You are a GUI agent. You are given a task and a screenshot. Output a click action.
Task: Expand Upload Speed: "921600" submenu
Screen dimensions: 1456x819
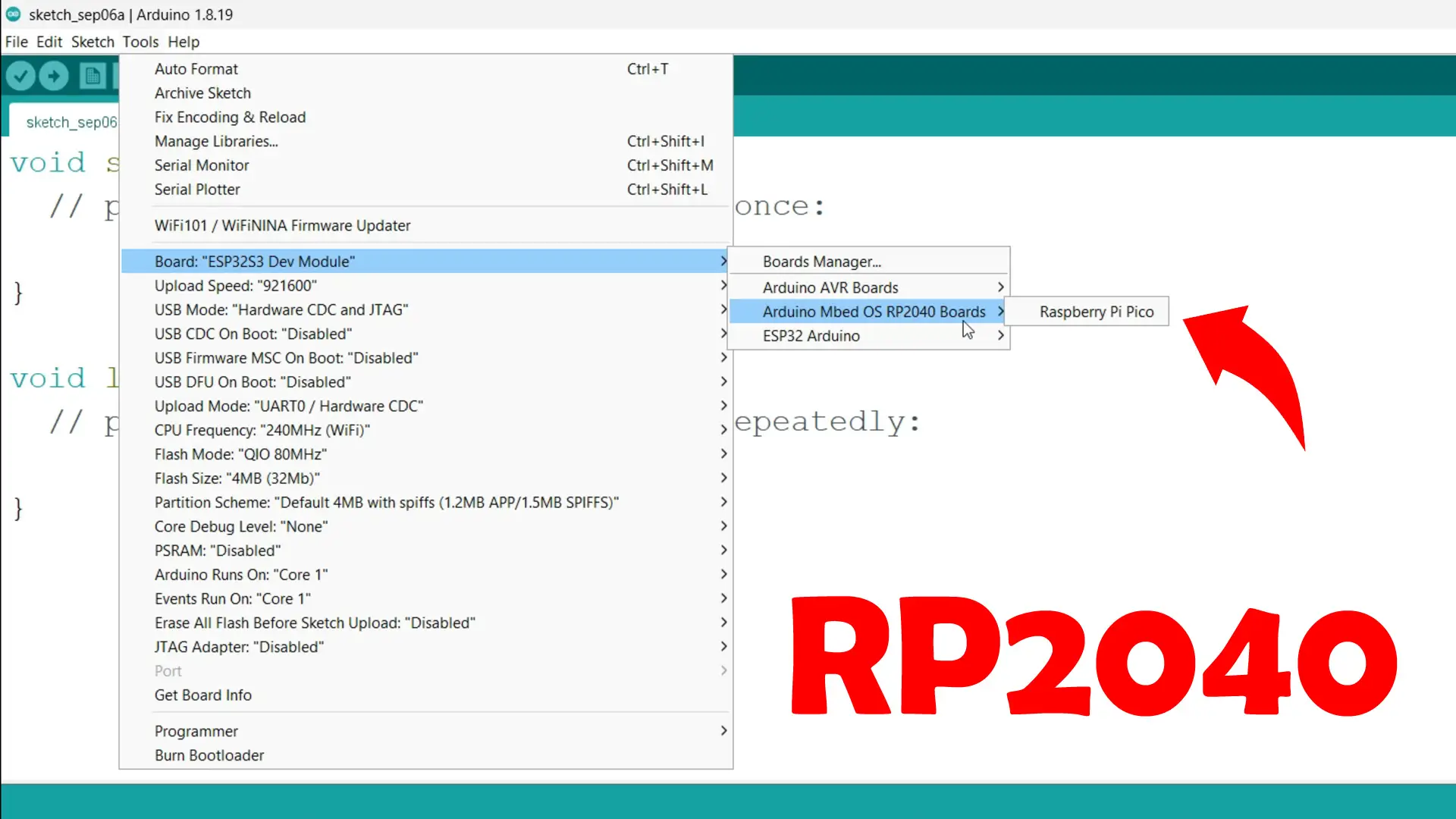[x=426, y=286]
